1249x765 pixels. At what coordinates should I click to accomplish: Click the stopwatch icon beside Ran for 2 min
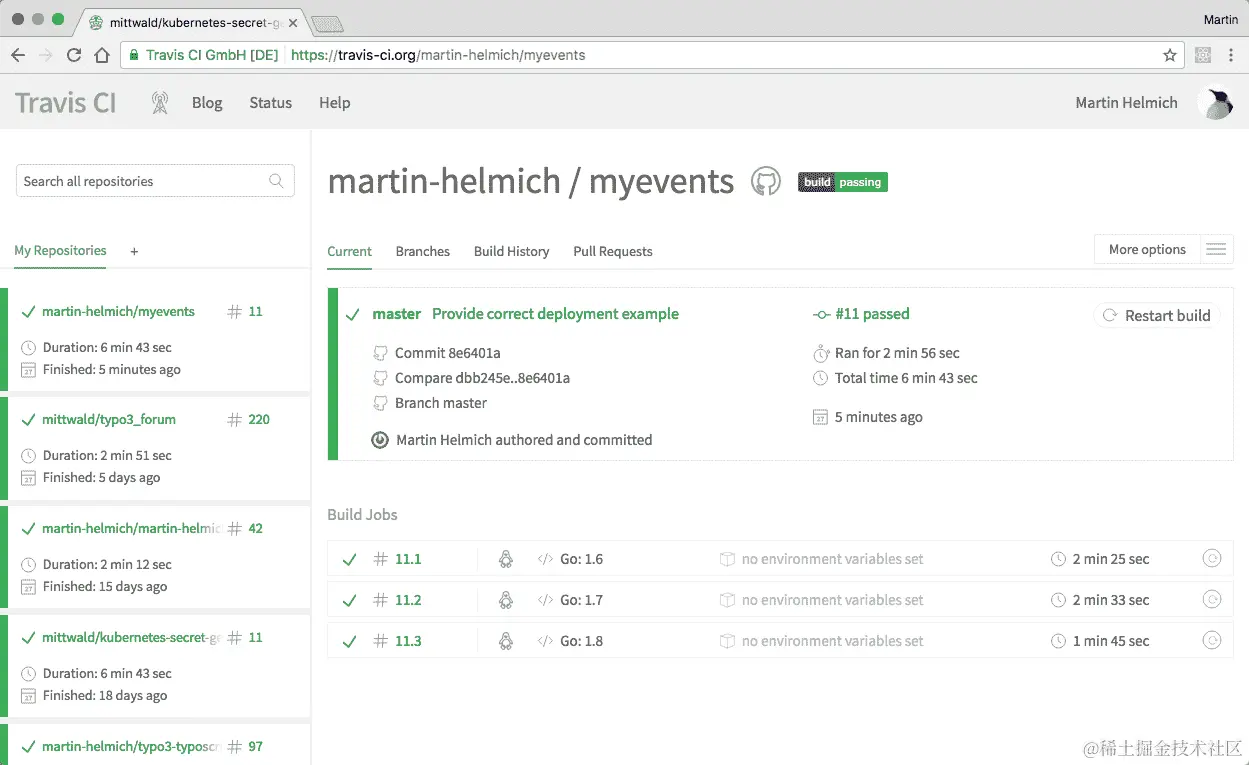(x=821, y=353)
